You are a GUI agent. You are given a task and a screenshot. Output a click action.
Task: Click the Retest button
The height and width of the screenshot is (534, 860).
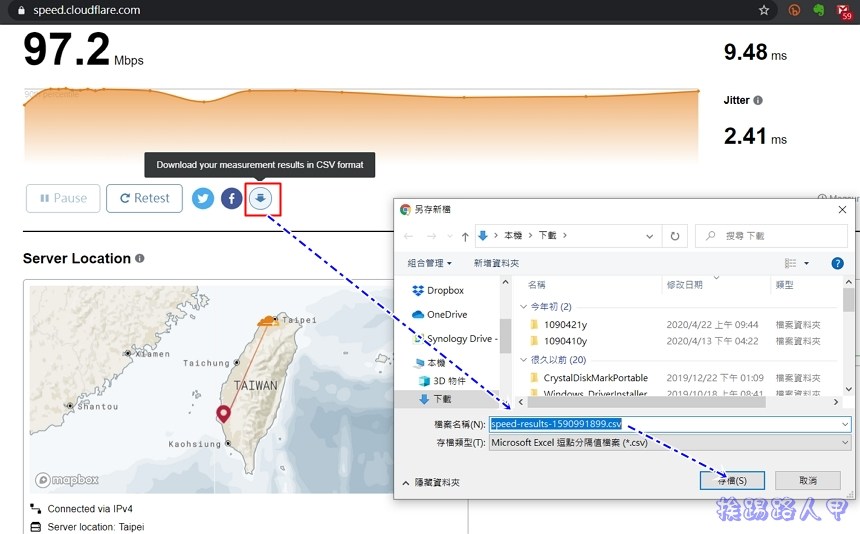pos(144,198)
